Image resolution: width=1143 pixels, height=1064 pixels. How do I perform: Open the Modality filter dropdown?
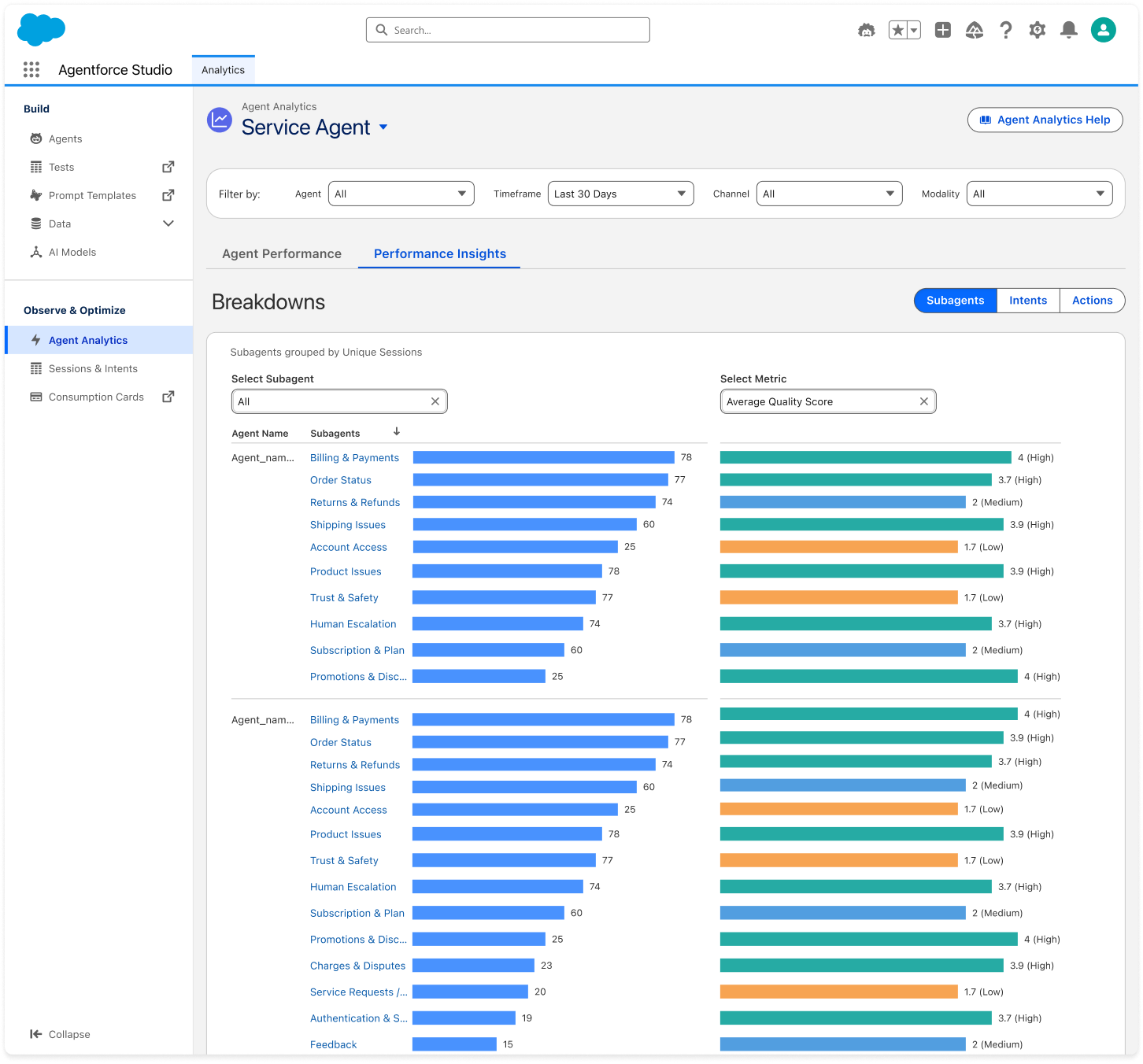pyautogui.click(x=1039, y=194)
